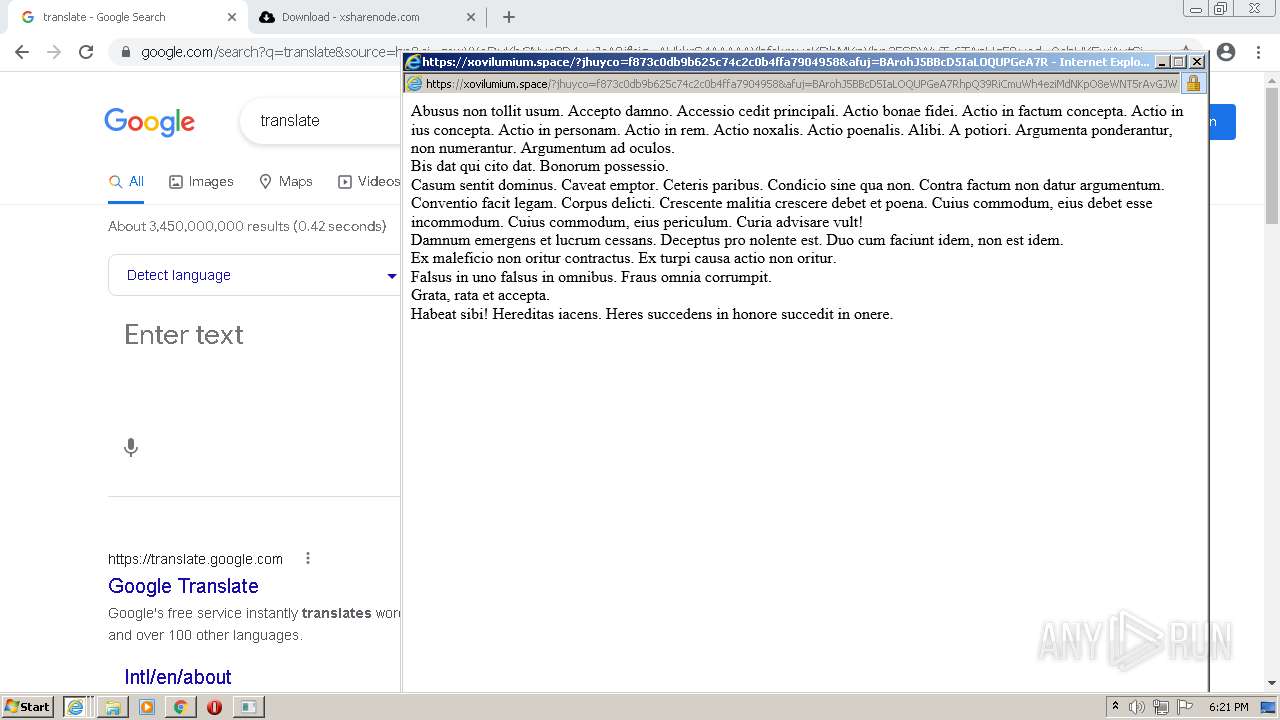Open the Intl/en/about link
This screenshot has height=720, width=1280.
[178, 677]
